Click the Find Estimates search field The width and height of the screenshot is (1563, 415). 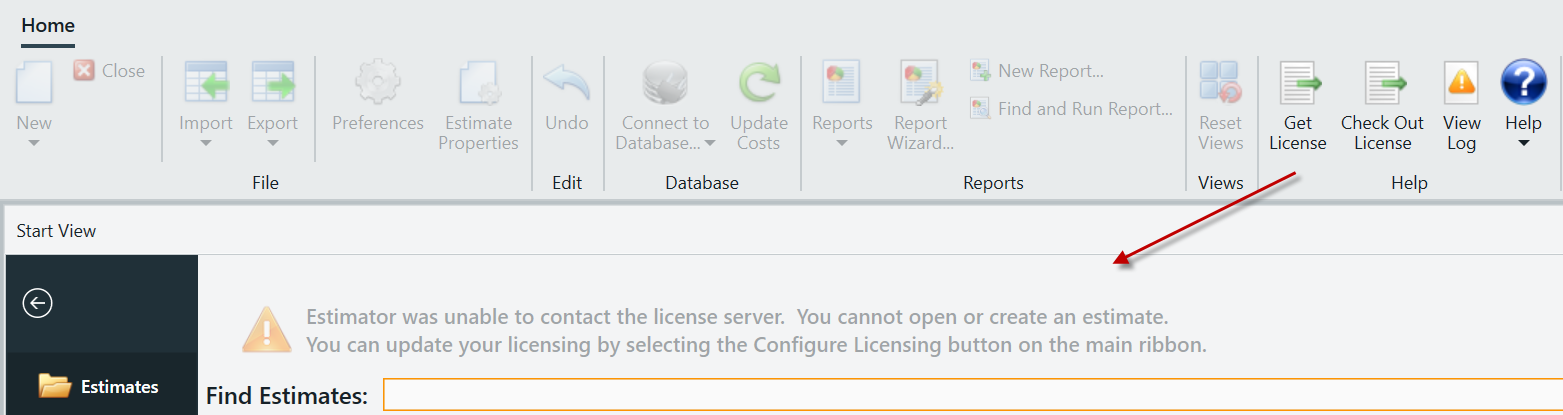[x=973, y=394]
